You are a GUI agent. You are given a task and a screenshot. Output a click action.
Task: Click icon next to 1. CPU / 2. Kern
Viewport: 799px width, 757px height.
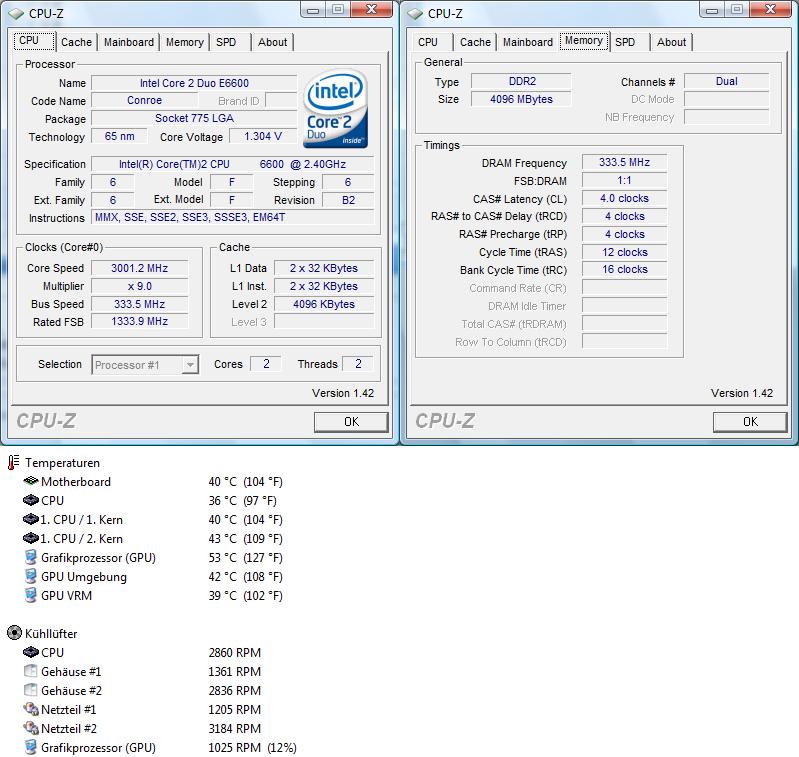point(31,538)
